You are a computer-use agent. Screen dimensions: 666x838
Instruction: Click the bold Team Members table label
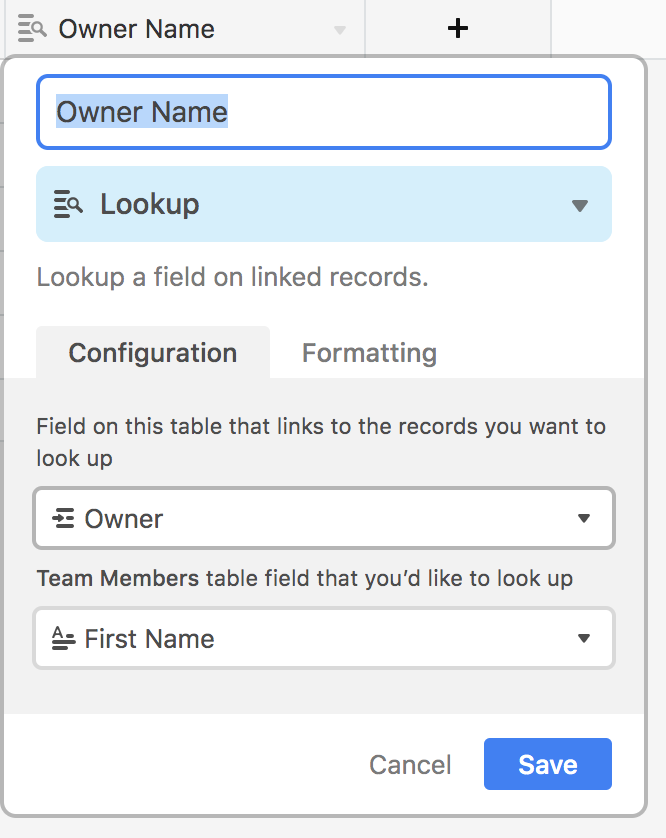(x=118, y=578)
